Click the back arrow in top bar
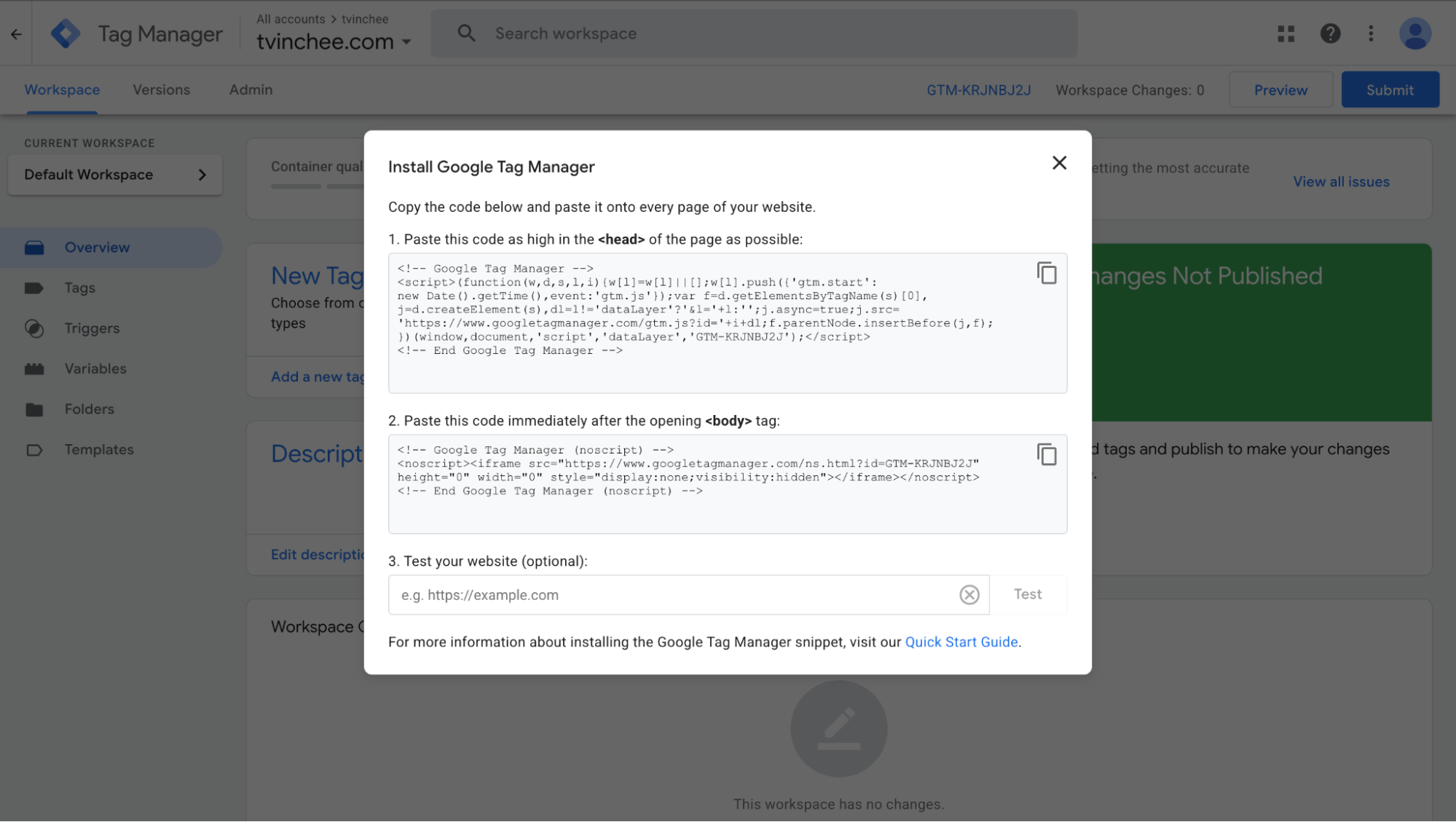Image resolution: width=1456 pixels, height=822 pixels. click(x=16, y=33)
